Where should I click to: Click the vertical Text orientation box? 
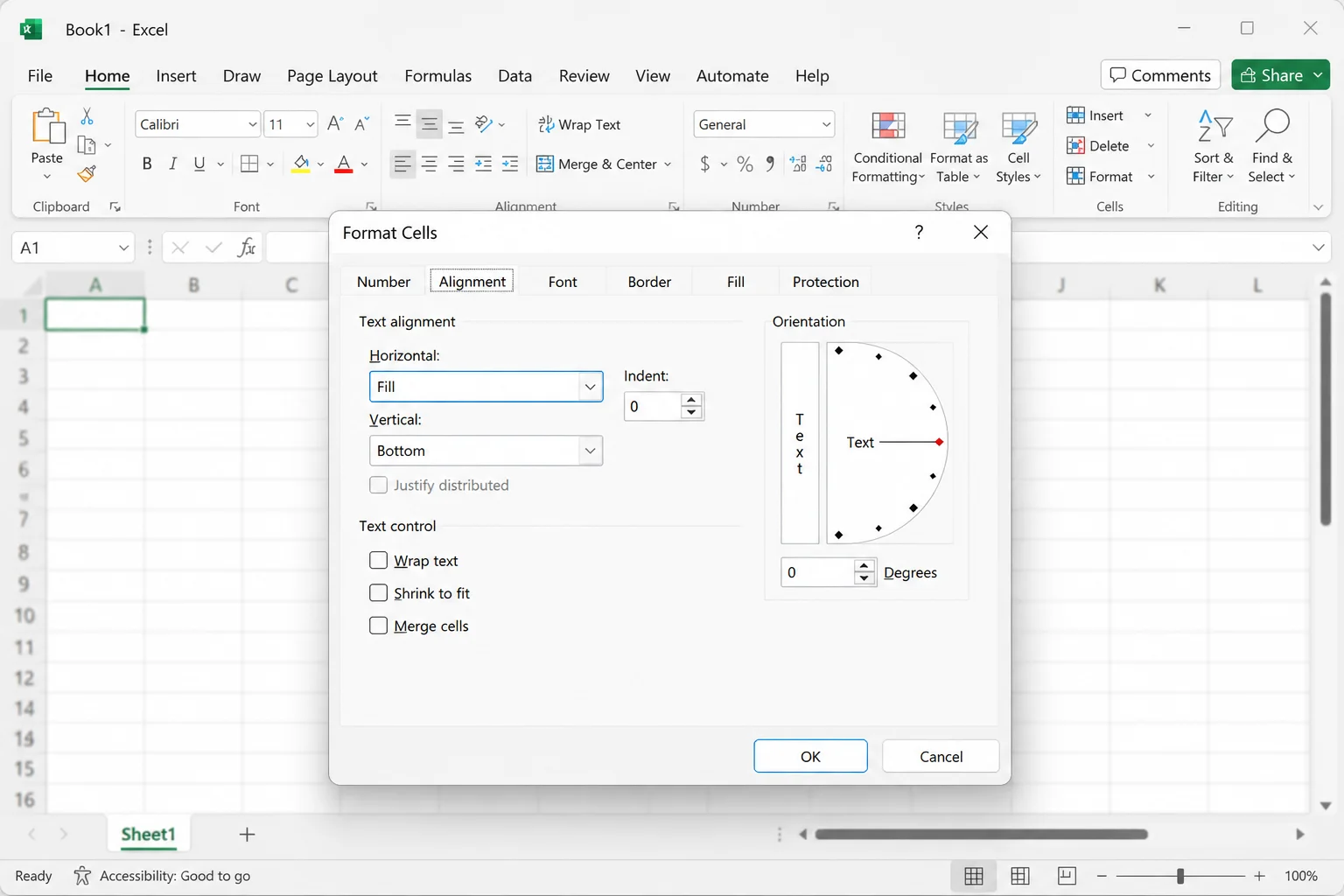click(x=800, y=443)
